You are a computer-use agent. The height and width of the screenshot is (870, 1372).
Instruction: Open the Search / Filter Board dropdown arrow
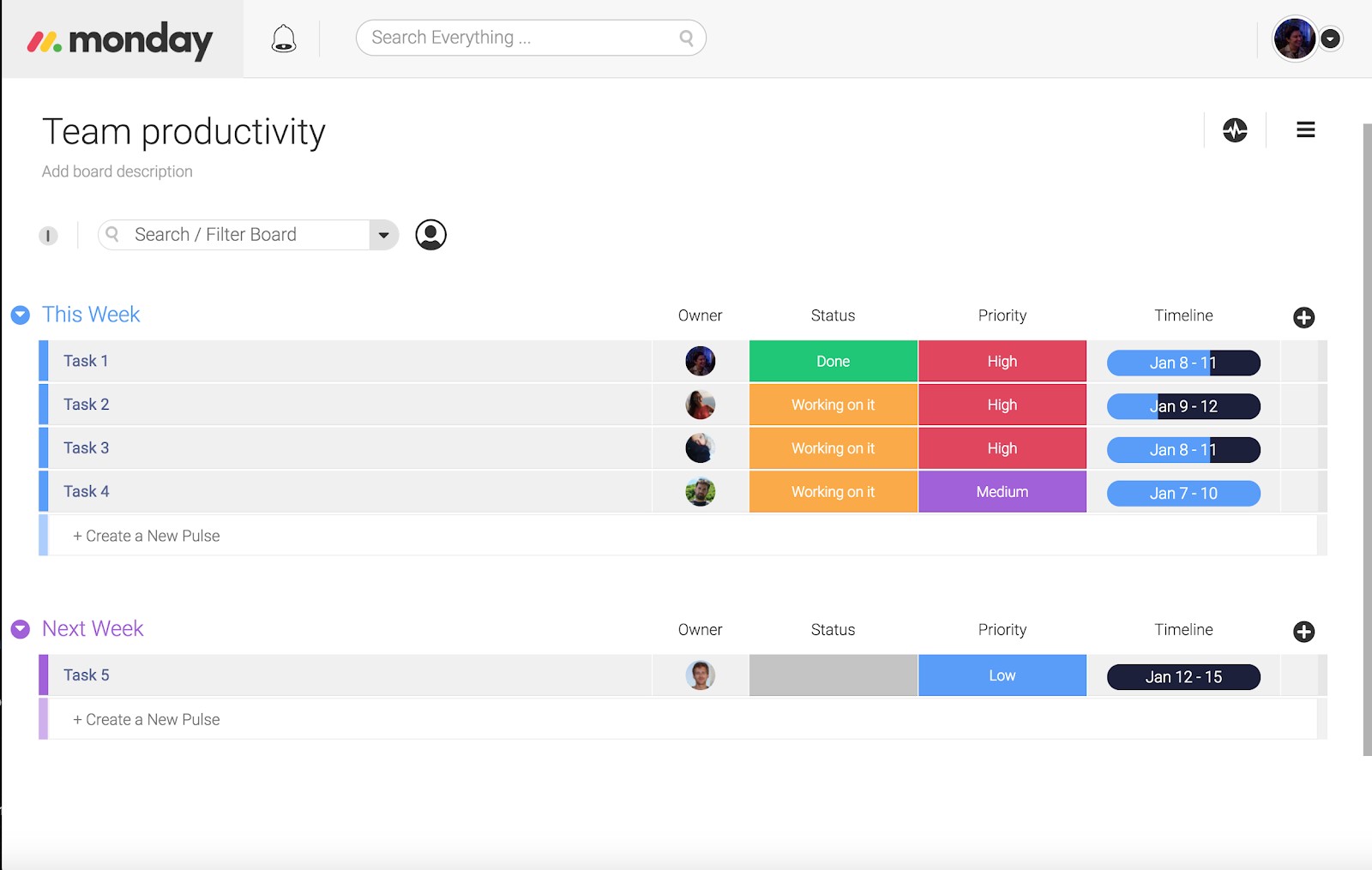click(x=384, y=235)
